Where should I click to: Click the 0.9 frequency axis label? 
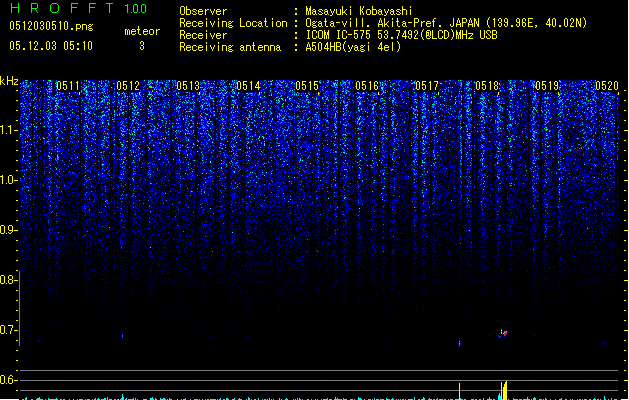click(x=8, y=230)
